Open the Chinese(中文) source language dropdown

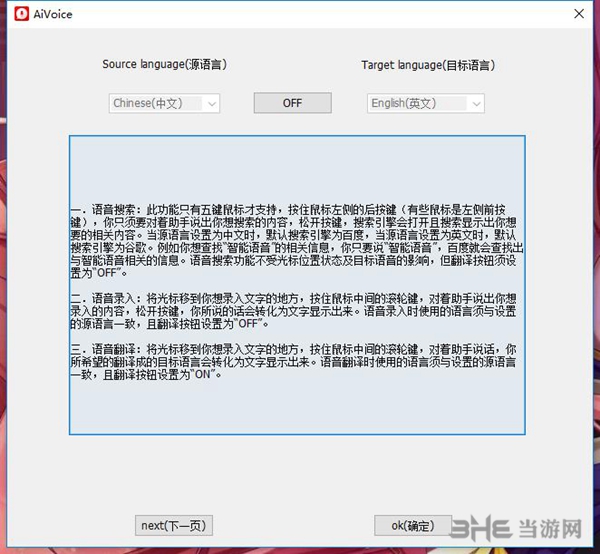click(156, 103)
